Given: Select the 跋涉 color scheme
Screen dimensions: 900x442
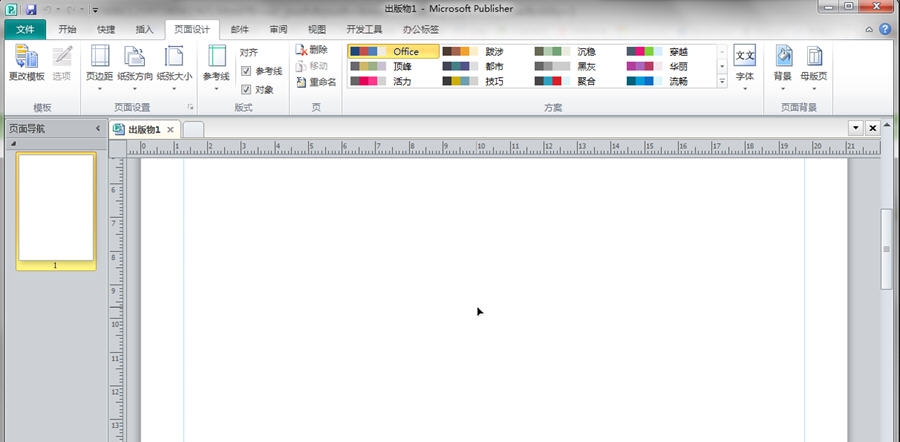Looking at the screenshot, I should pos(486,52).
